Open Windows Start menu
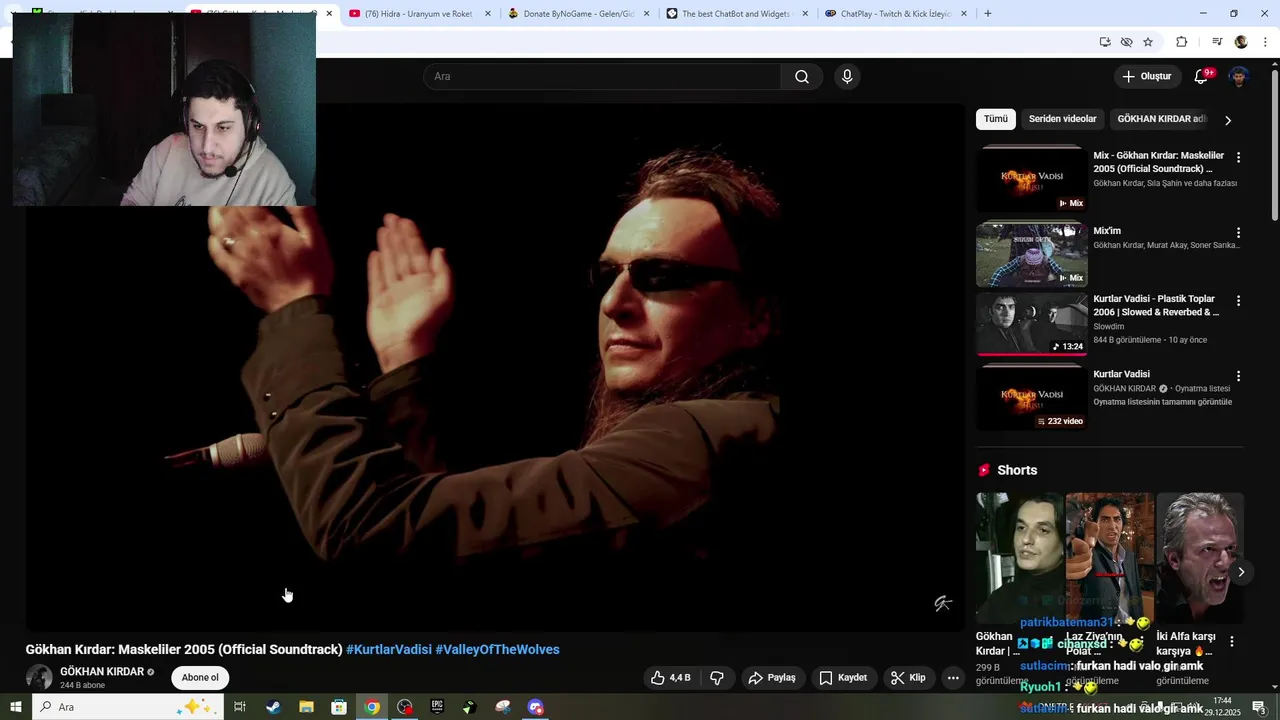 (16, 707)
